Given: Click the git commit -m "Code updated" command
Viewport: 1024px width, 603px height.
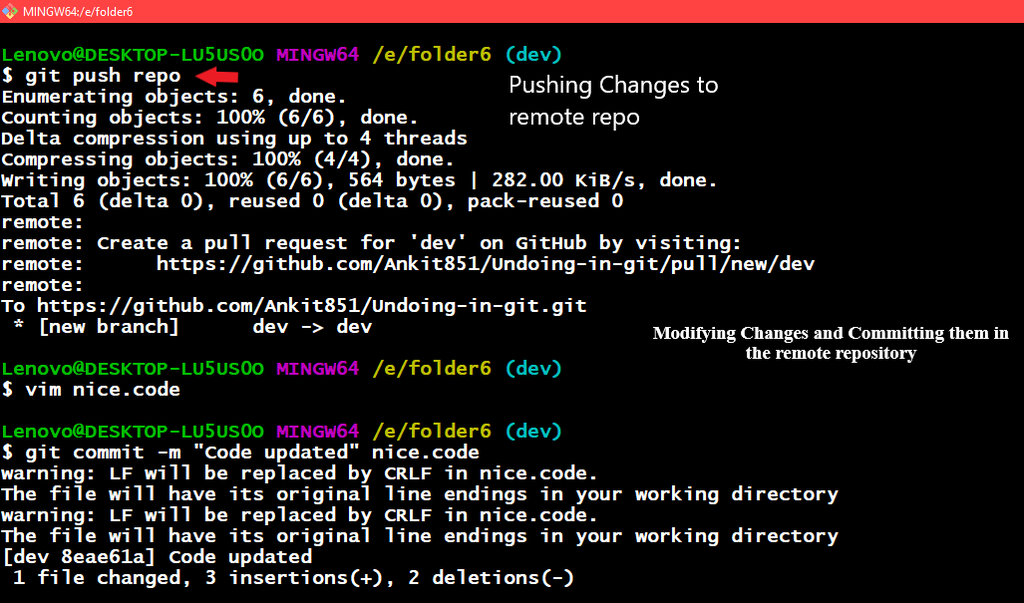Looking at the screenshot, I should point(241,452).
